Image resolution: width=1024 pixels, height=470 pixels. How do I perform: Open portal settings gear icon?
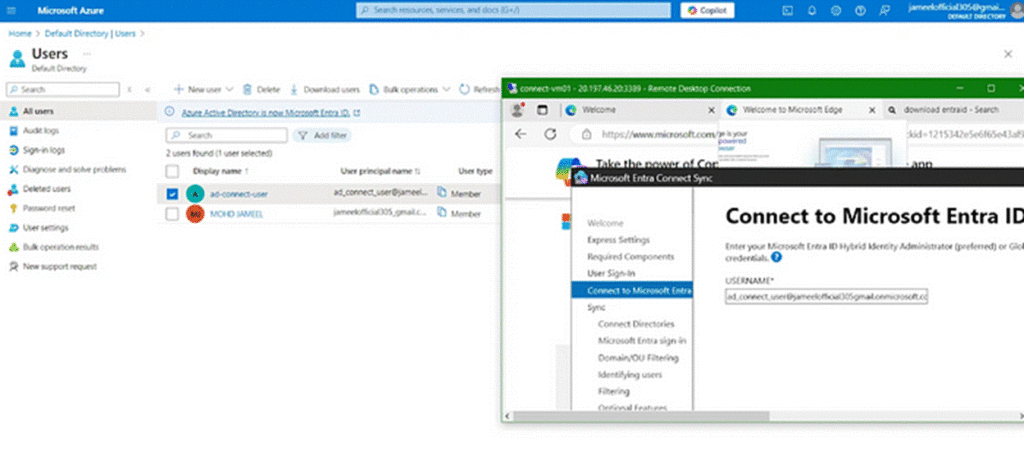[834, 10]
